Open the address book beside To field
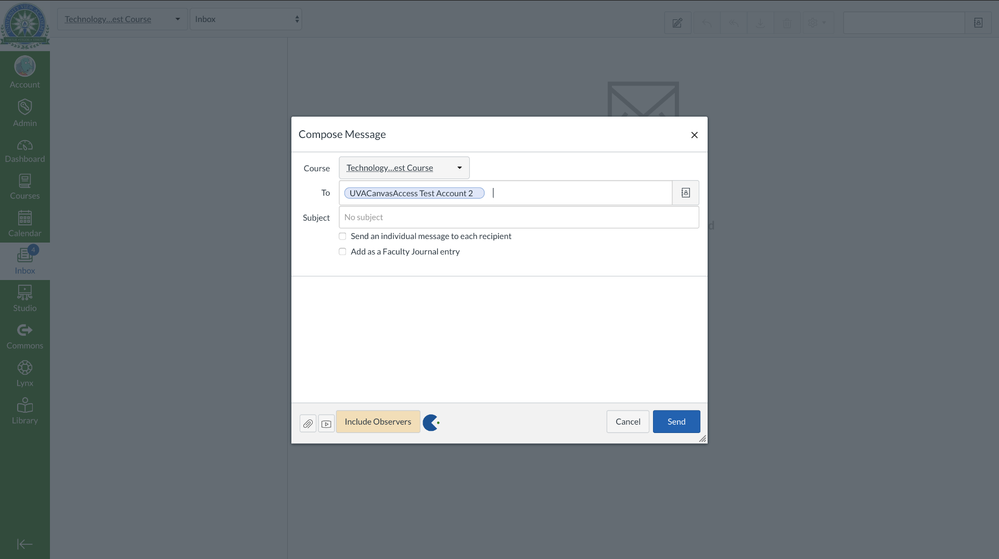The height and width of the screenshot is (559, 999). [x=685, y=193]
